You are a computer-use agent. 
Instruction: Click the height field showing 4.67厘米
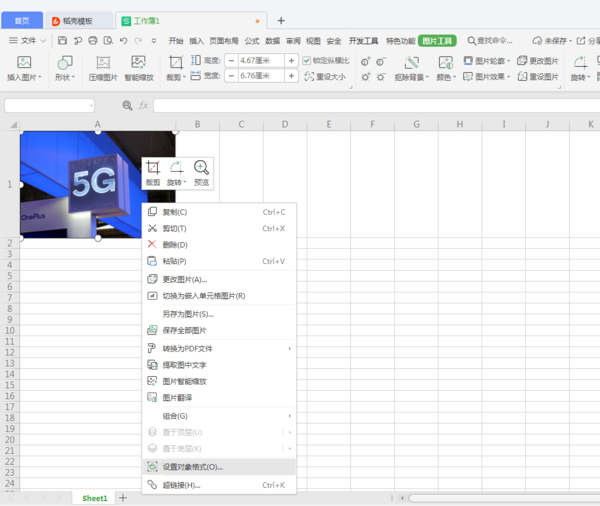click(x=261, y=60)
